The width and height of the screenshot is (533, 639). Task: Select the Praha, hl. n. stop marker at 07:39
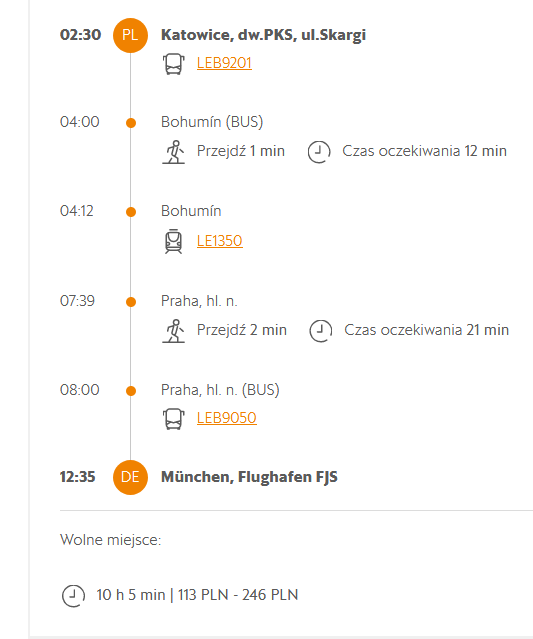click(x=131, y=302)
